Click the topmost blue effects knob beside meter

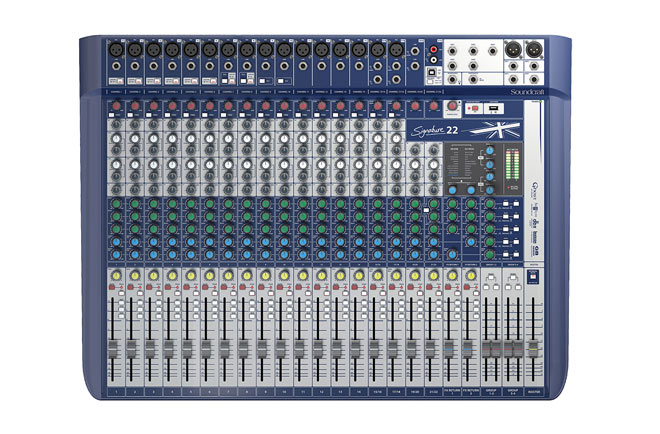[x=490, y=151]
